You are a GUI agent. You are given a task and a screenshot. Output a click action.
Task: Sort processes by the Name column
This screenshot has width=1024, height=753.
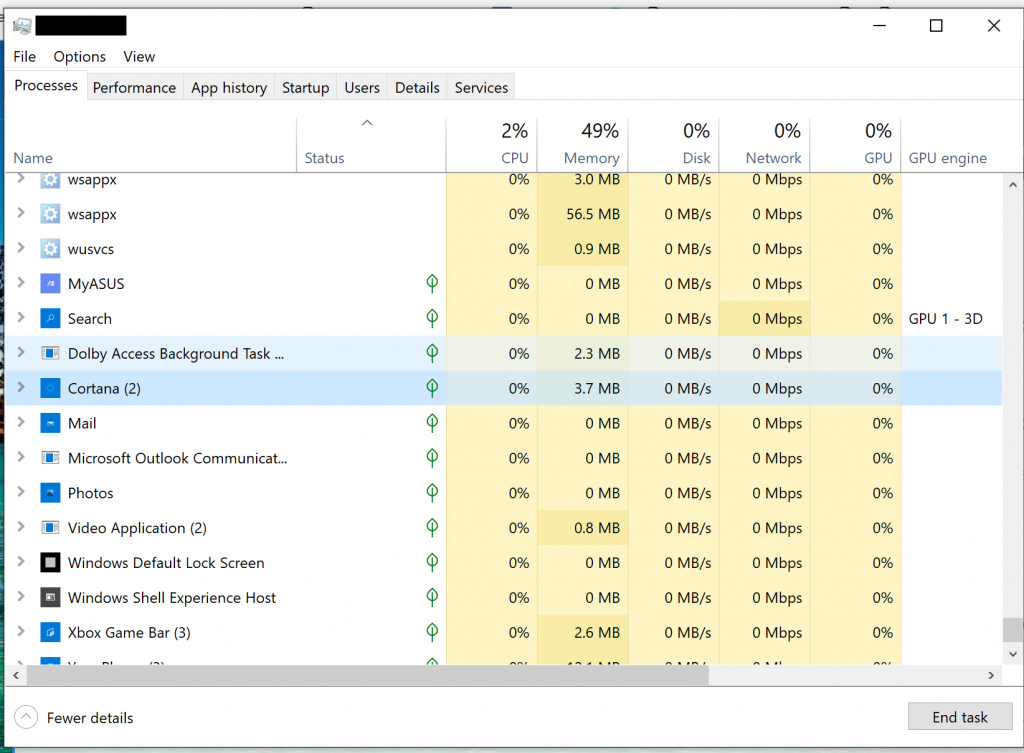(x=150, y=145)
